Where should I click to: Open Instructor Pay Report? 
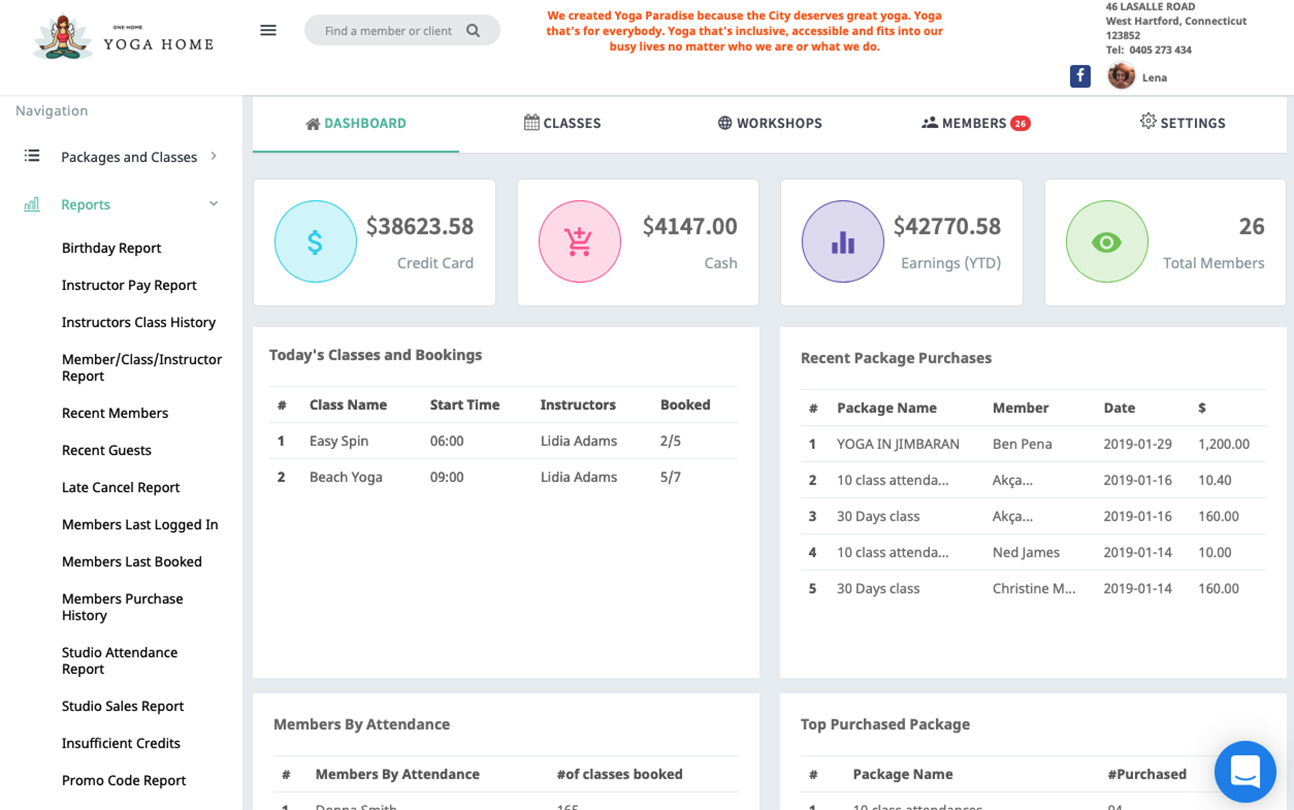tap(129, 285)
